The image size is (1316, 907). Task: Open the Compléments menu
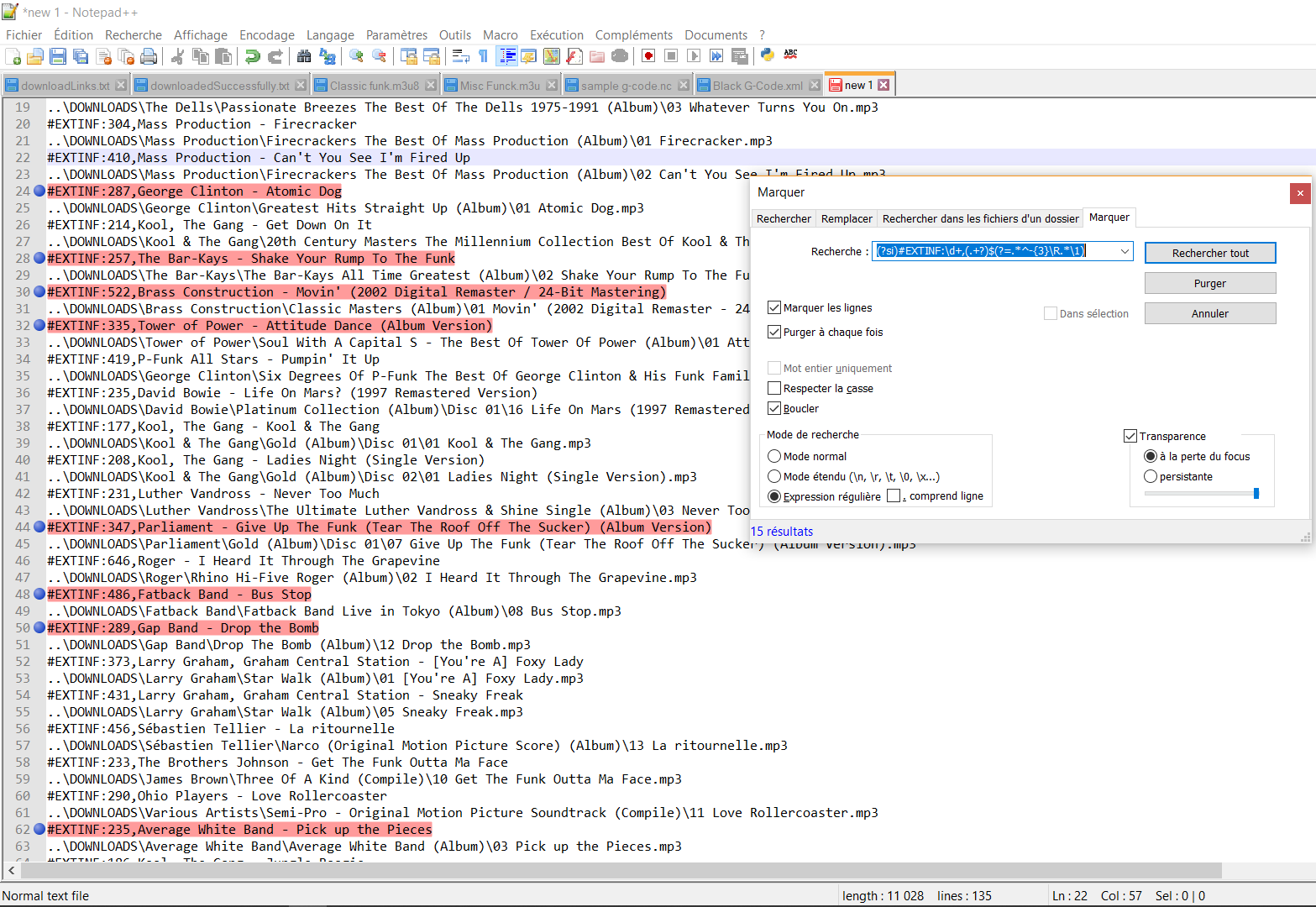pyautogui.click(x=634, y=35)
